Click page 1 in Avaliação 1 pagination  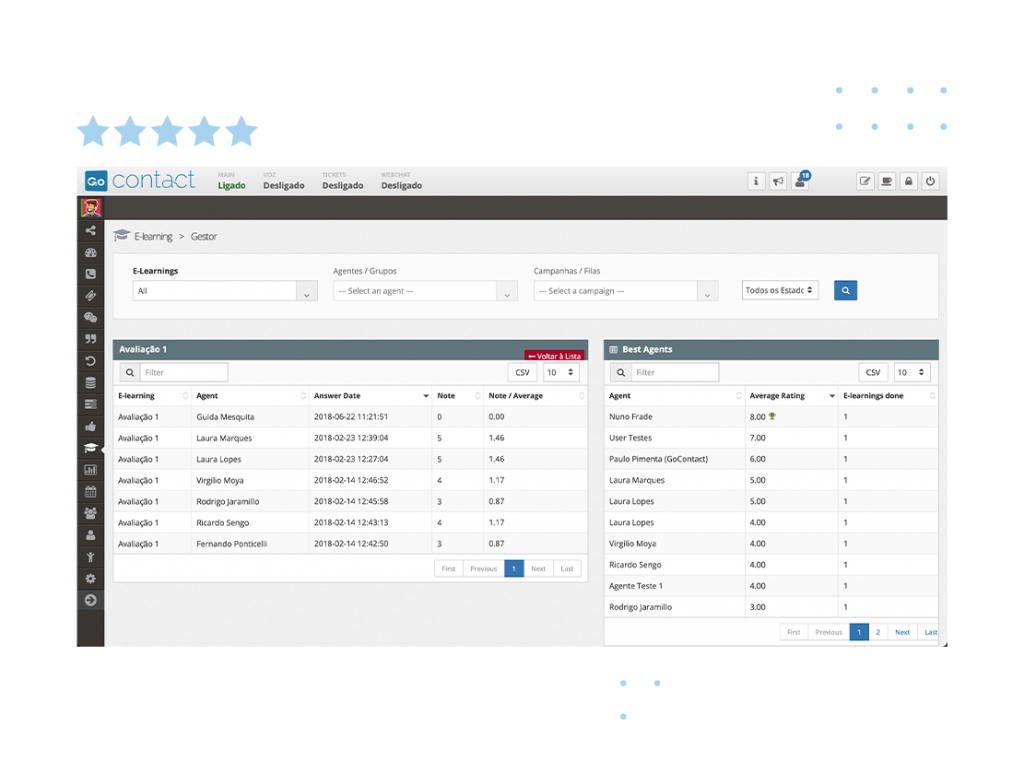514,569
